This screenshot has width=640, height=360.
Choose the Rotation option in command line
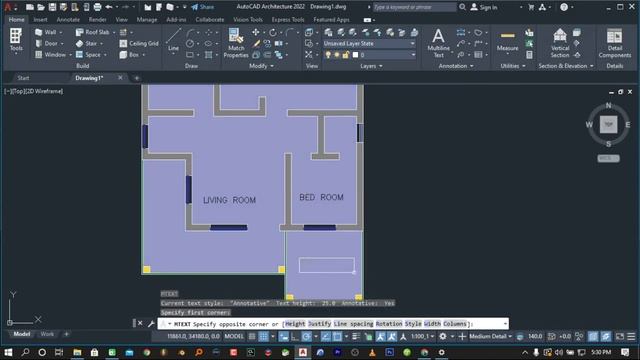pos(389,324)
